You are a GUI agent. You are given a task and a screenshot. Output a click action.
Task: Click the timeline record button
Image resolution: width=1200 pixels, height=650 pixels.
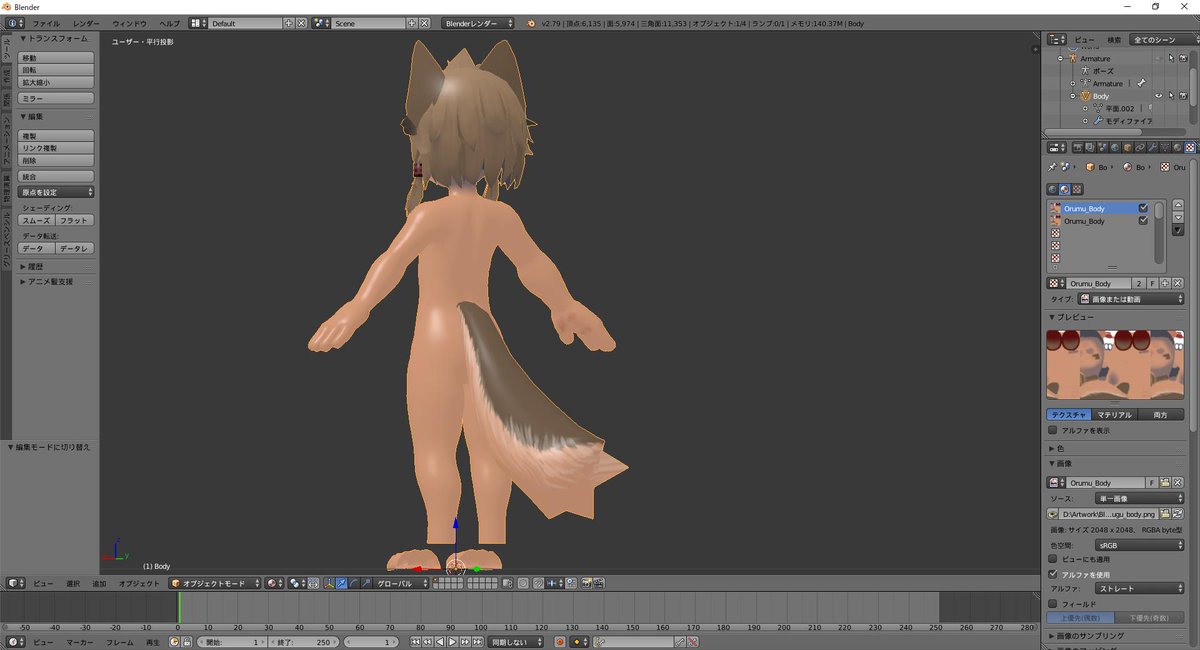[x=560, y=642]
